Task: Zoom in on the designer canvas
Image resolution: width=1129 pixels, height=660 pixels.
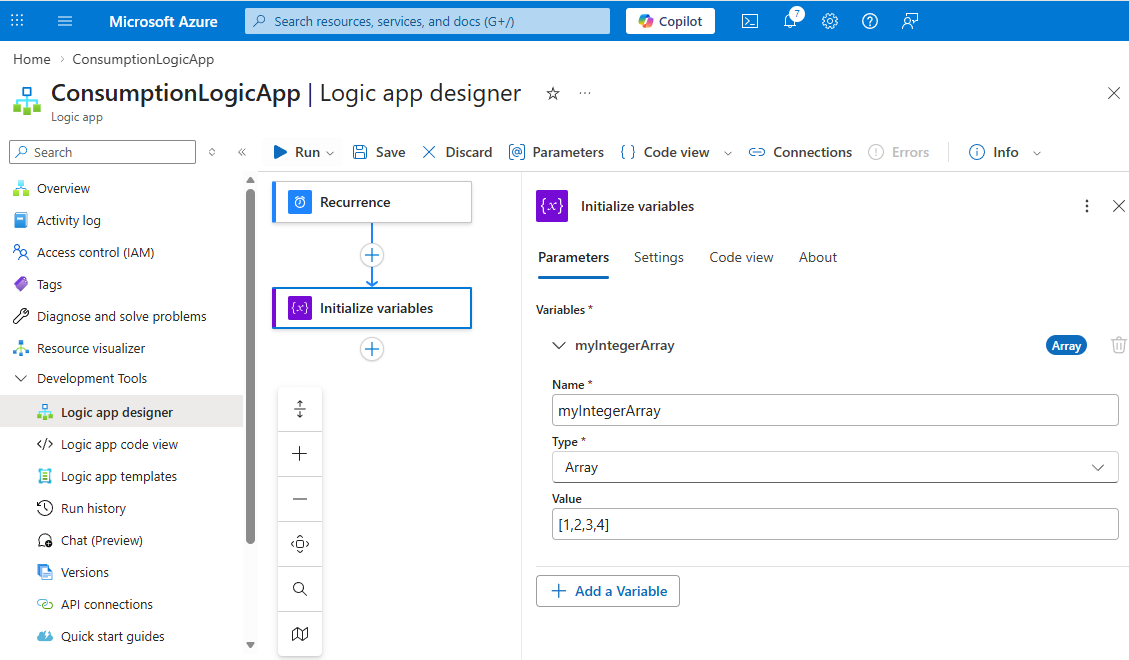Action: [x=300, y=453]
